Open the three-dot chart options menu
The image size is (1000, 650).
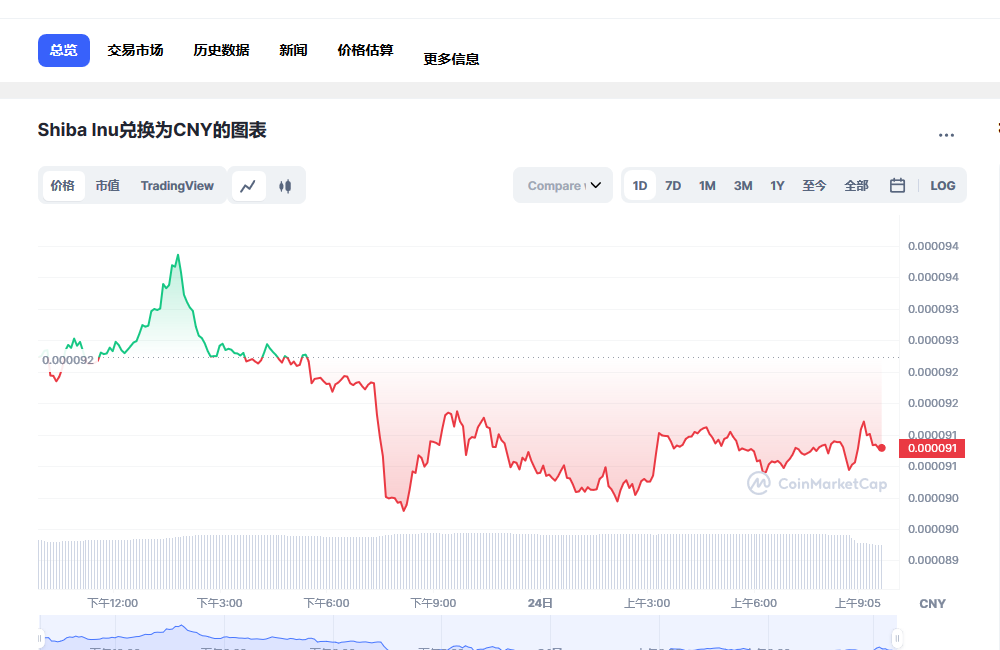[946, 135]
